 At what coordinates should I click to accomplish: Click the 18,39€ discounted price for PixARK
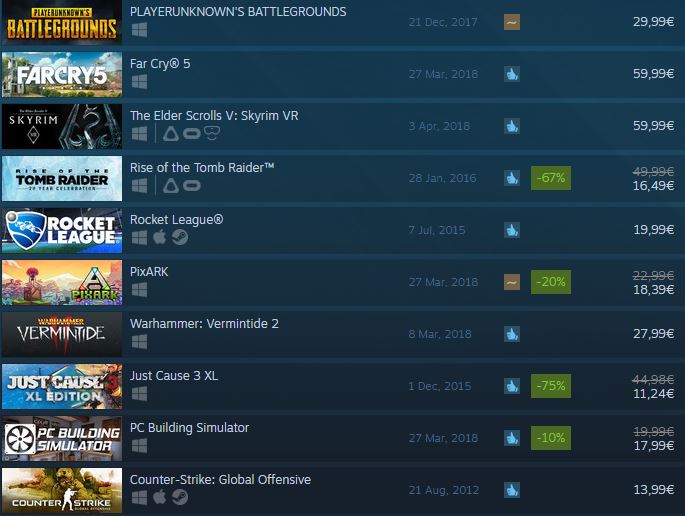pos(654,290)
